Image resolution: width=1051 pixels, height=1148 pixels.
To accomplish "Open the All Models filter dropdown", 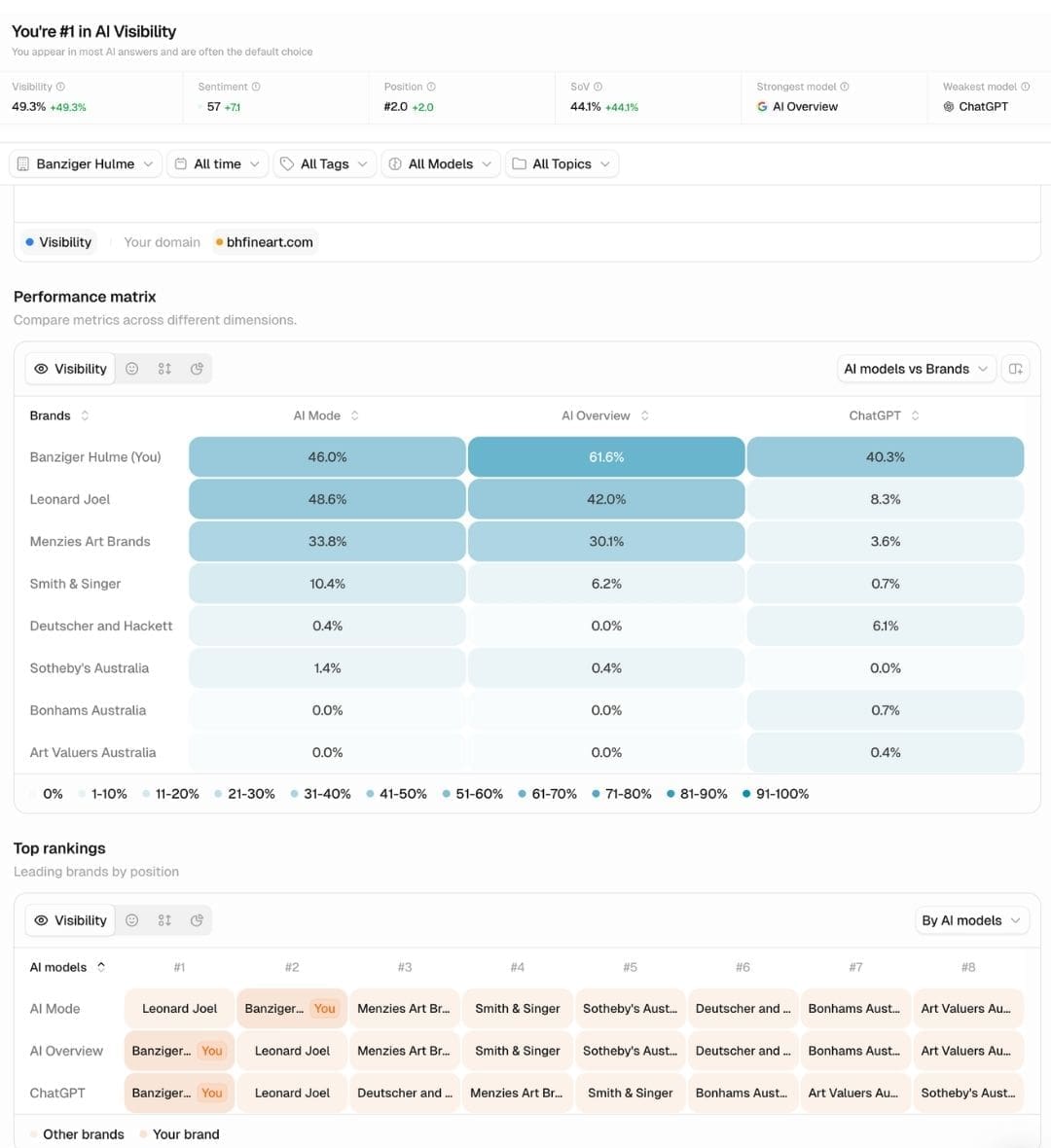I will coord(440,164).
